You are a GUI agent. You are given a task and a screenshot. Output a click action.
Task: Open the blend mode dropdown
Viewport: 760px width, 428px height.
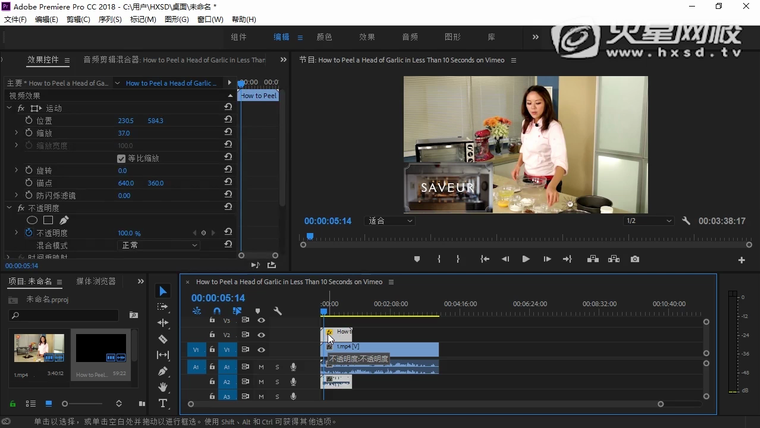160,245
